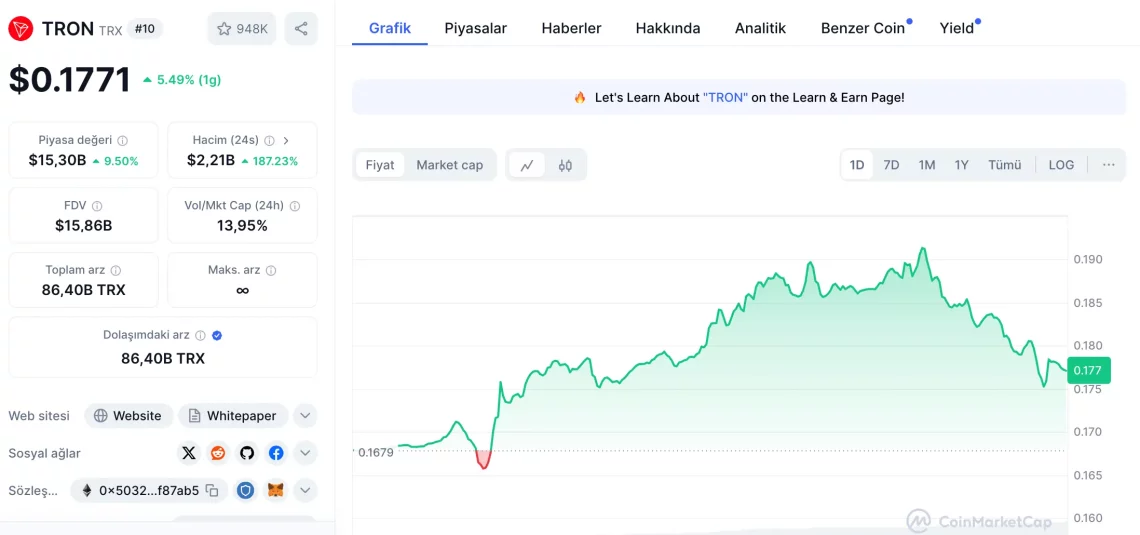Viewport: 1140px width, 535px height.
Task: Click the #10 rank badge
Action: click(145, 29)
